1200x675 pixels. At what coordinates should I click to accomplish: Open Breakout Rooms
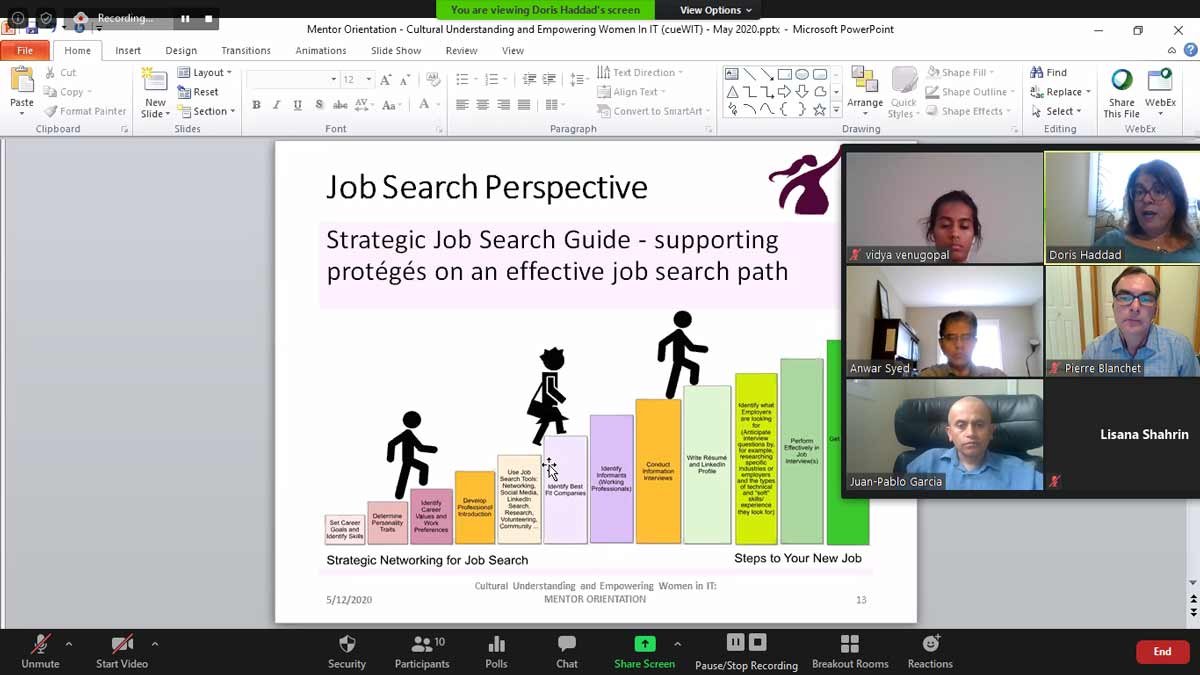[850, 645]
